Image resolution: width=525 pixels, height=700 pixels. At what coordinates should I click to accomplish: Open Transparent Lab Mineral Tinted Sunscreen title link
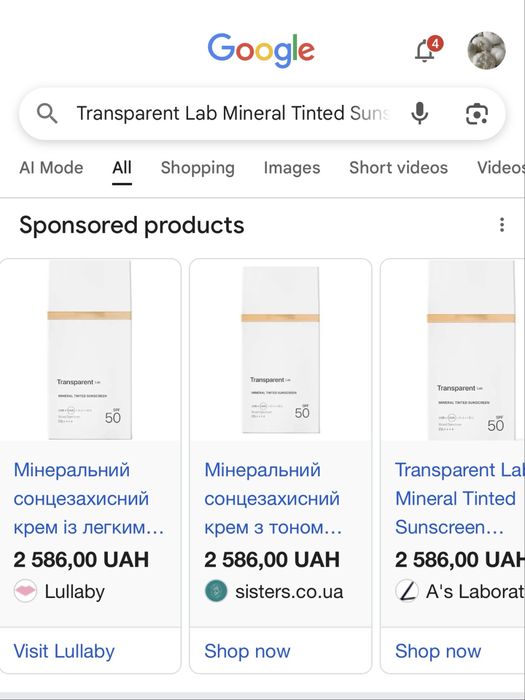(460, 499)
